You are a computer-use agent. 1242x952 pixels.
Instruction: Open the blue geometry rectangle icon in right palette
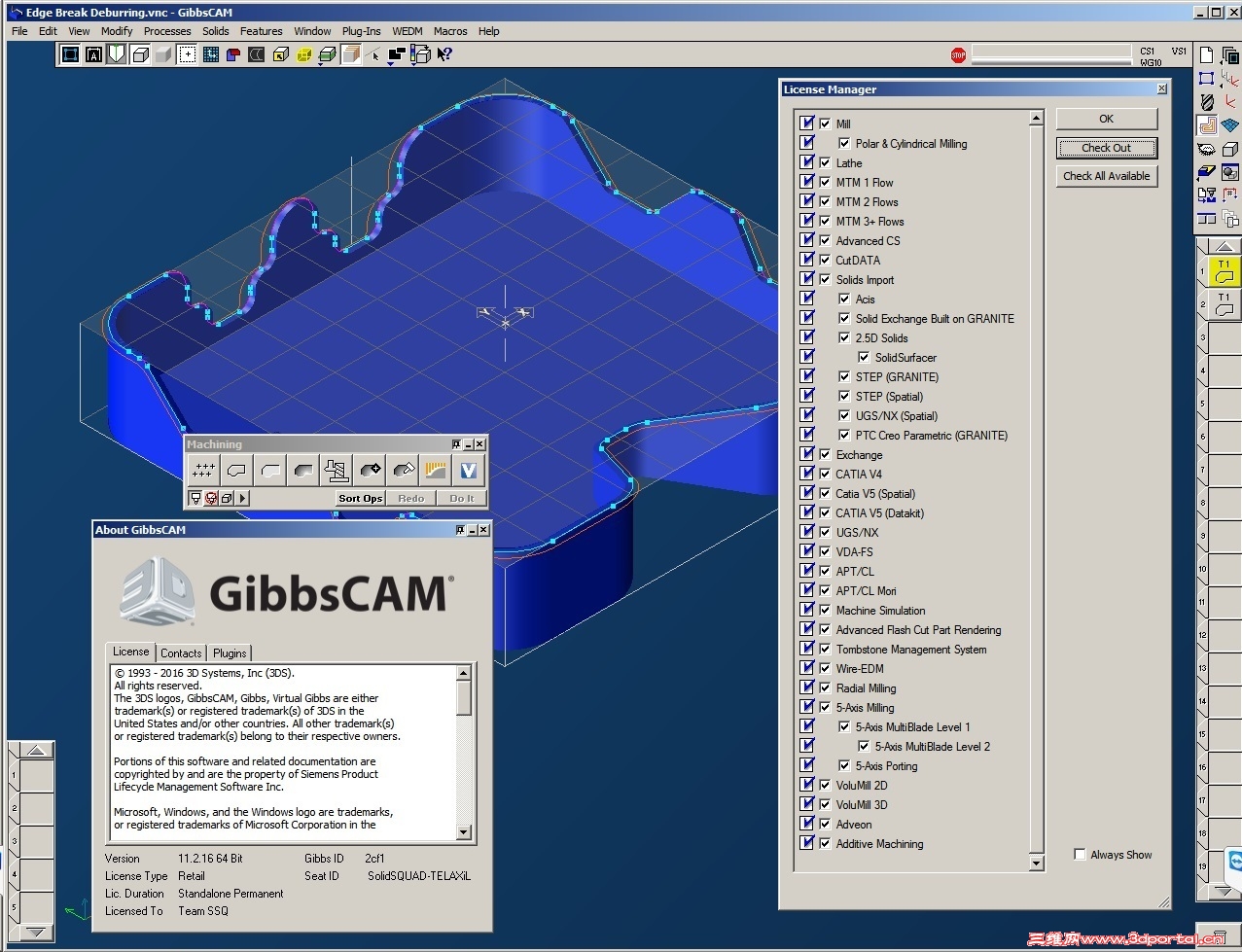(1207, 79)
